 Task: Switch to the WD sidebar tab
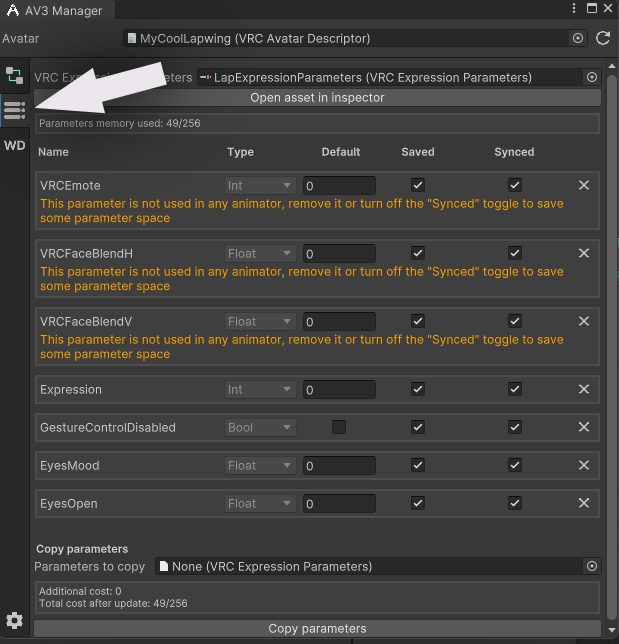click(14, 145)
